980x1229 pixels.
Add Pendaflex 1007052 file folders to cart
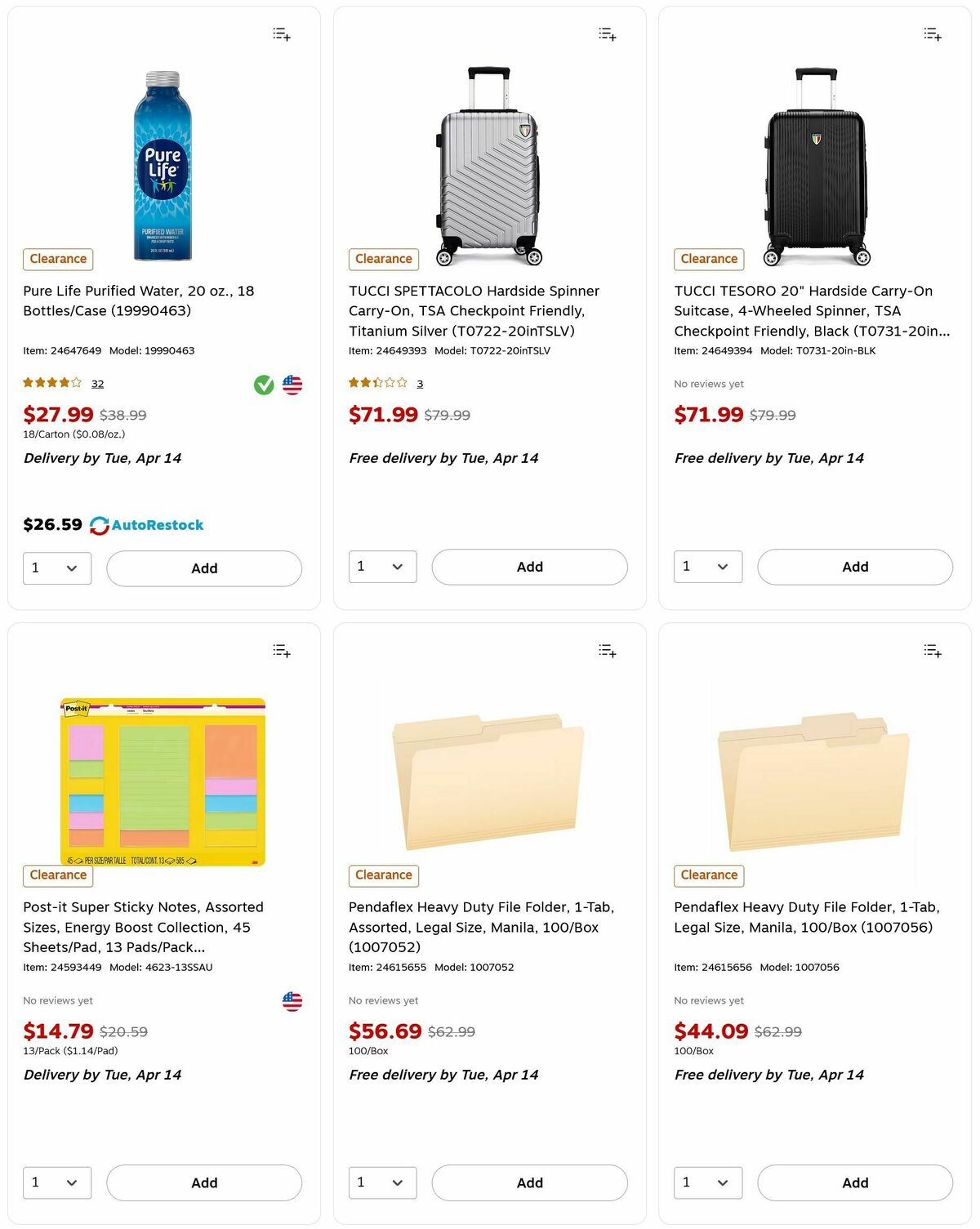[x=529, y=1182]
